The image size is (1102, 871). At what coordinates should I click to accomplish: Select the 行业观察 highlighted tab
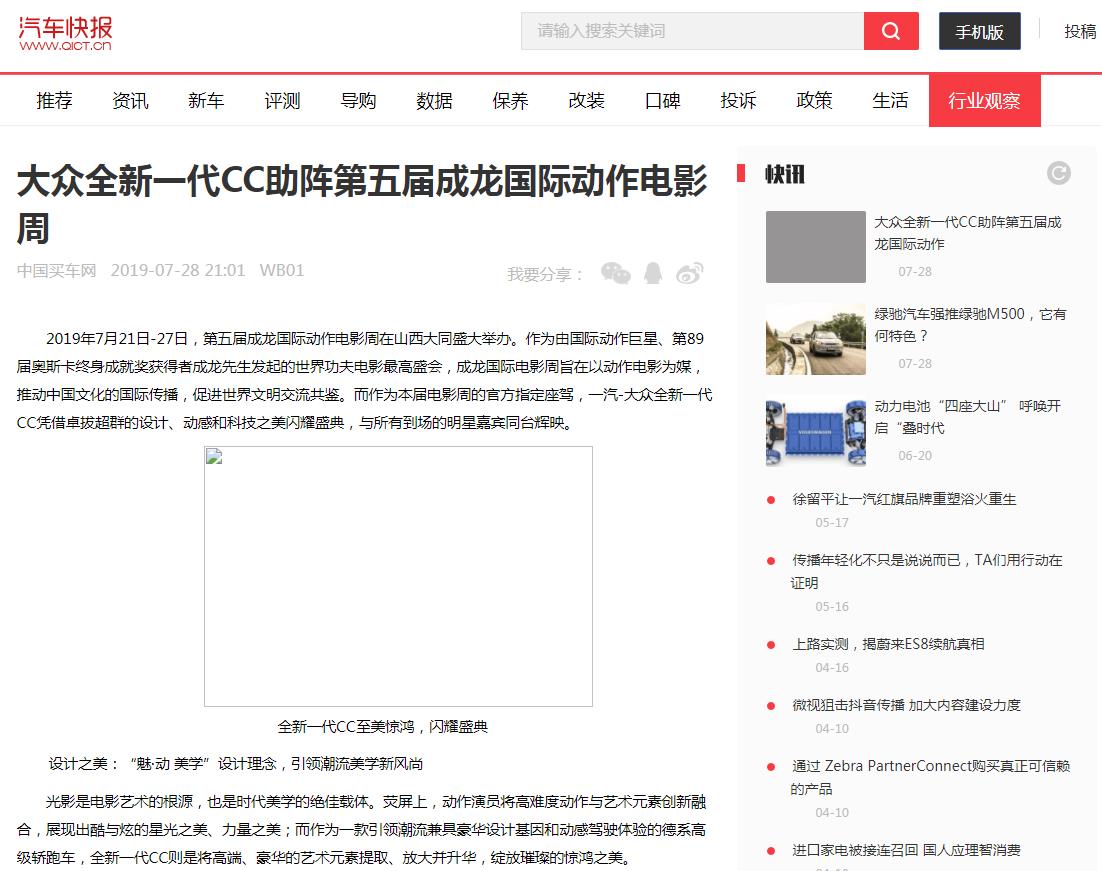(x=985, y=101)
